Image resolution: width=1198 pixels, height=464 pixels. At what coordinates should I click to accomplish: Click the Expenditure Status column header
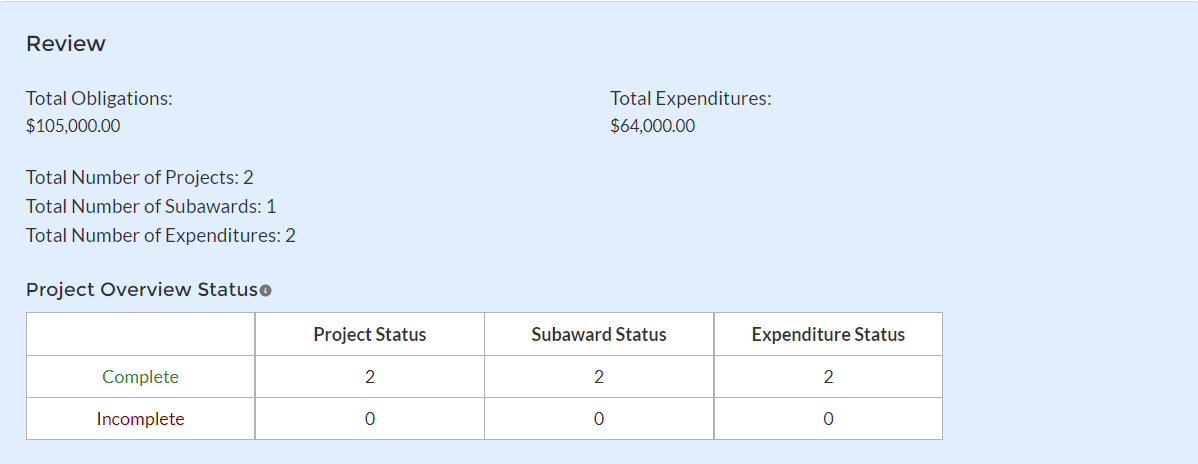828,335
